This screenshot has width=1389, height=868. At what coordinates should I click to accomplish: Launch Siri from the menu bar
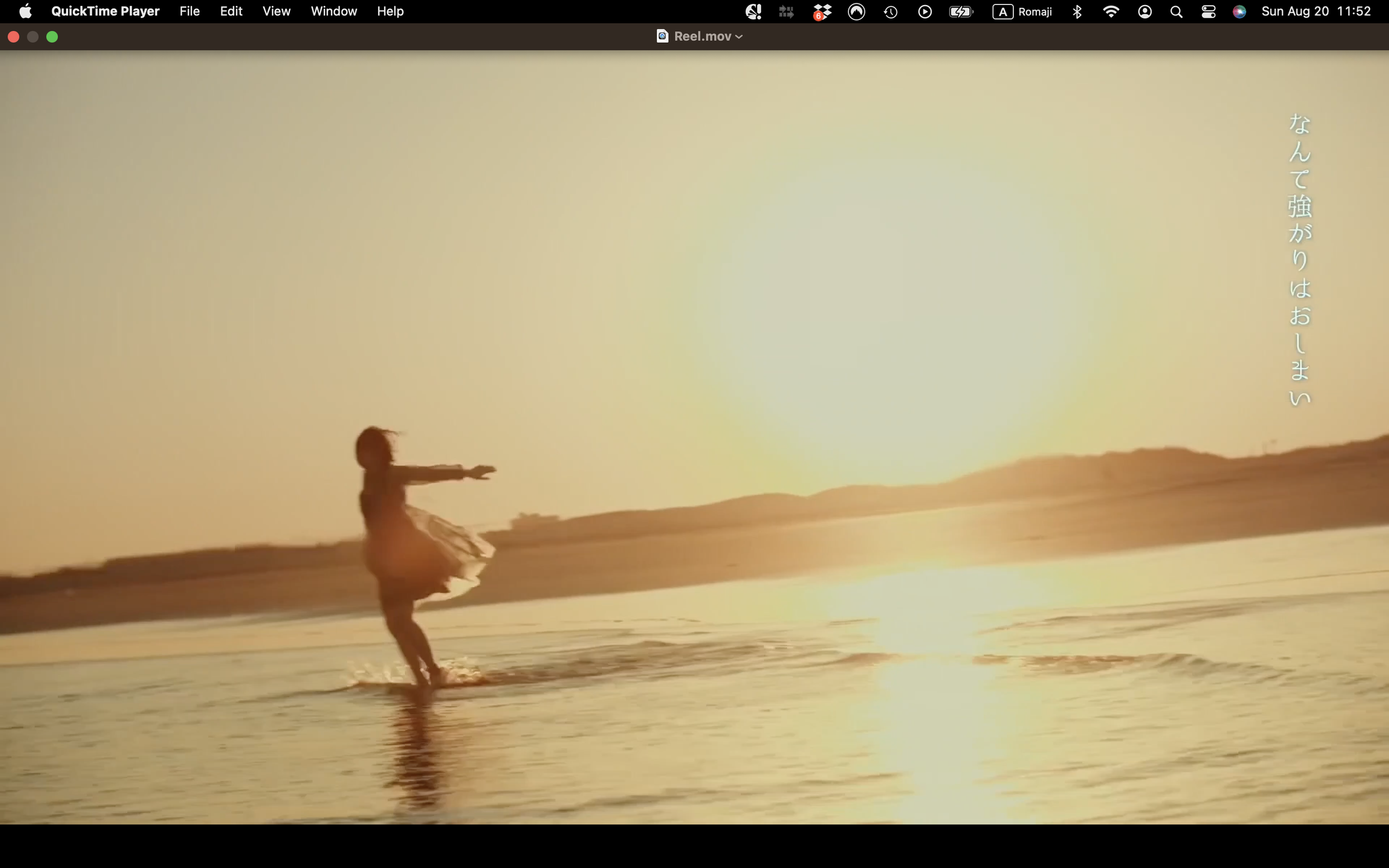pyautogui.click(x=1239, y=12)
